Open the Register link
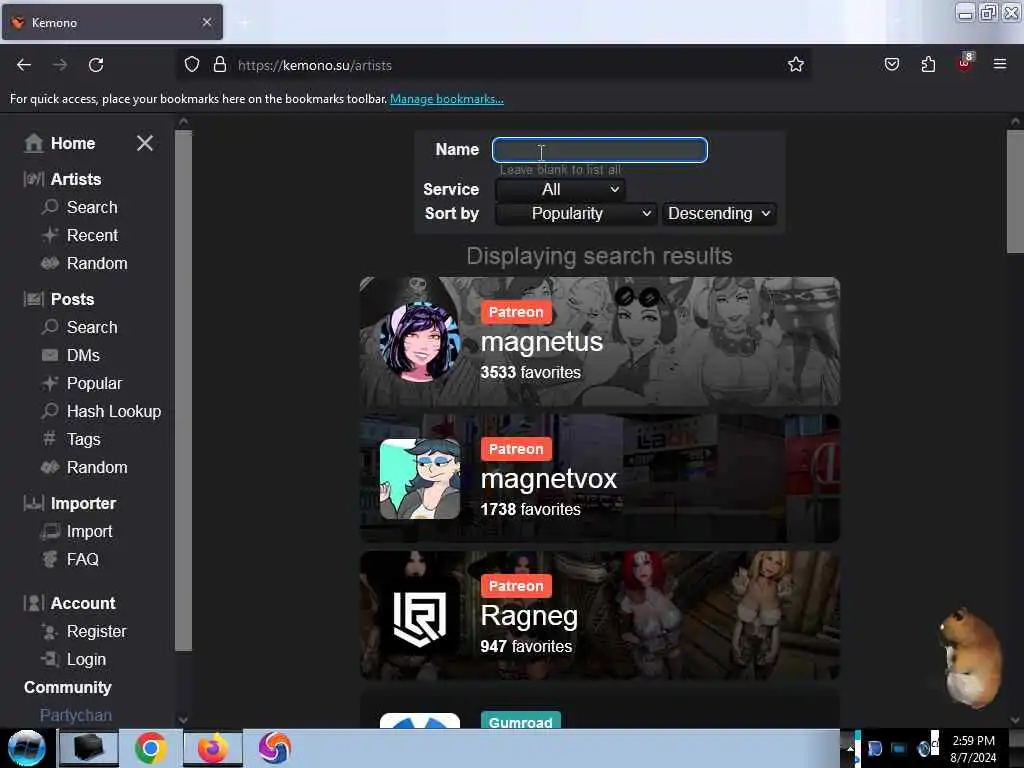 tap(97, 632)
